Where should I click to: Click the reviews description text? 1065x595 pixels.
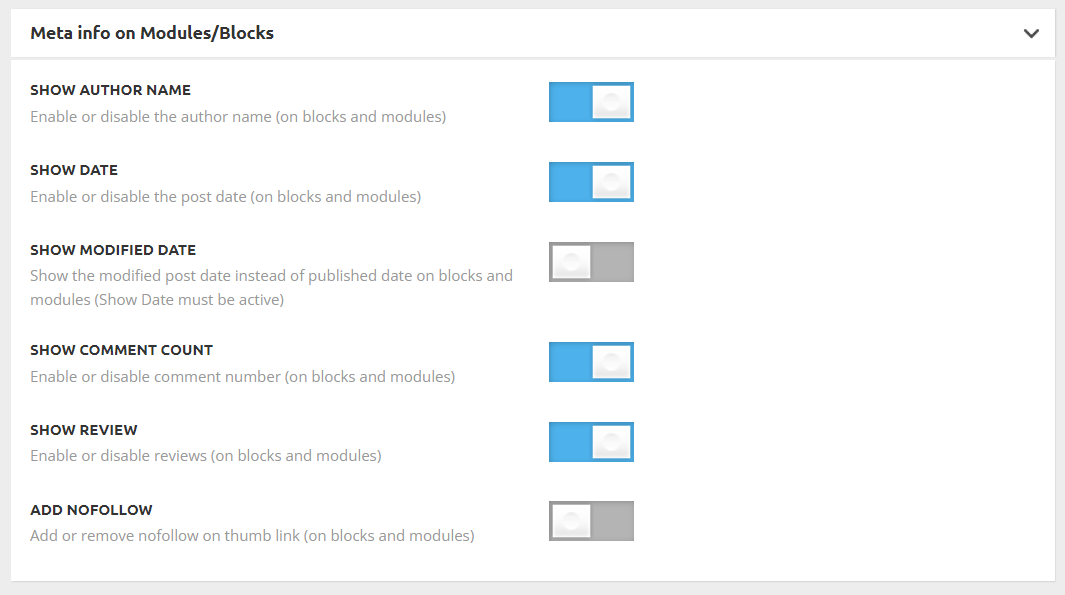point(206,456)
